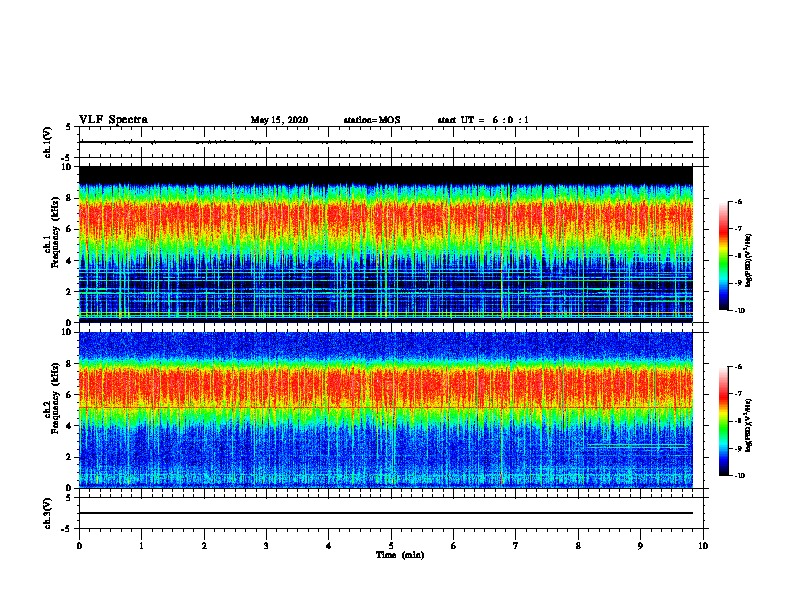
Task: Click the ch.2 spectrogram panel
Action: click(x=385, y=410)
